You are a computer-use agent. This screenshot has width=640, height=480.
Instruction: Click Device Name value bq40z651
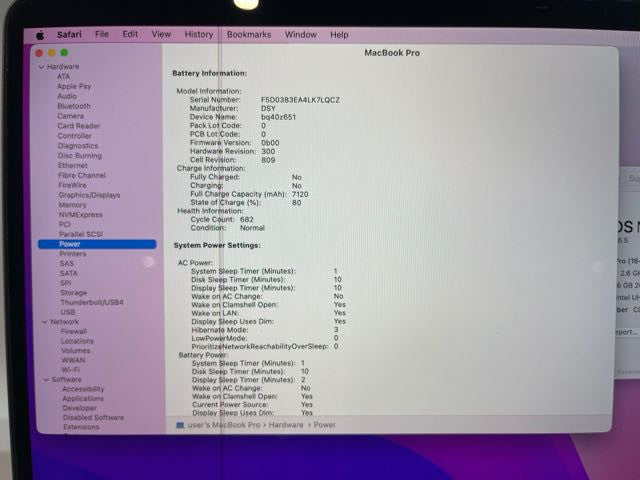pyautogui.click(x=278, y=117)
